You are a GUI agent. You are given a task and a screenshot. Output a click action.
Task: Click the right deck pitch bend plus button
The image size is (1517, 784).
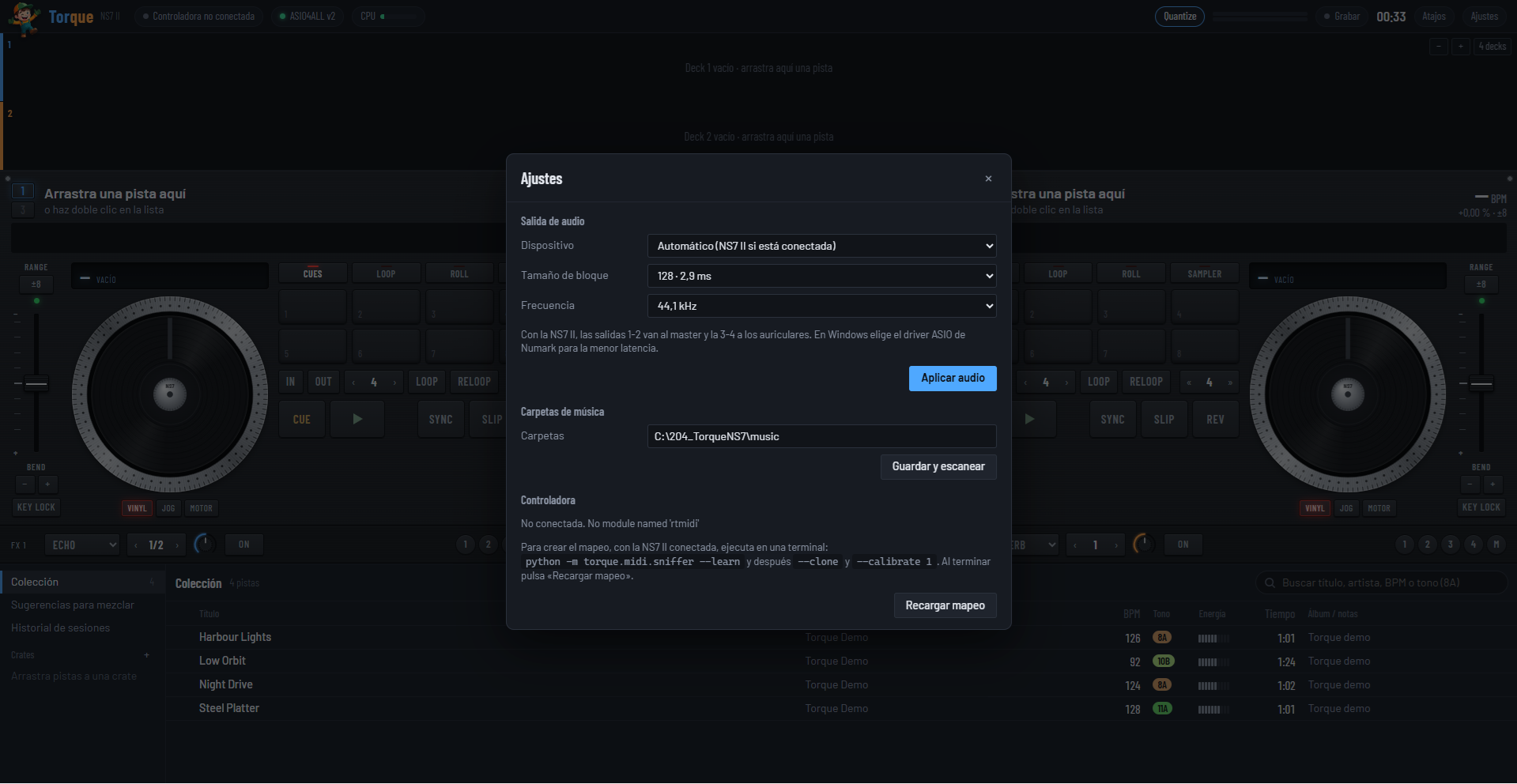tap(1492, 484)
